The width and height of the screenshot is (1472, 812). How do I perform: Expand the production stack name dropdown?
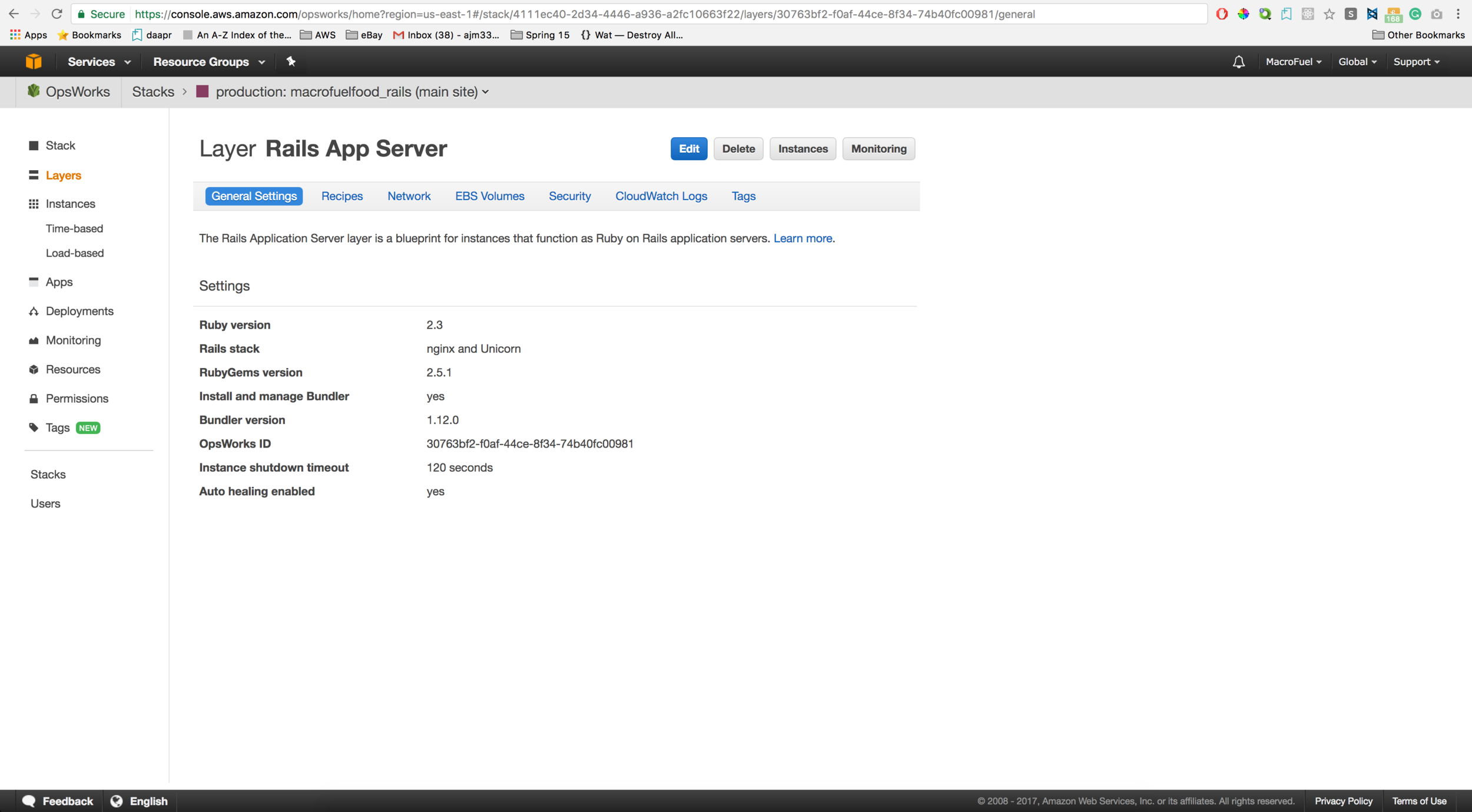click(352, 92)
